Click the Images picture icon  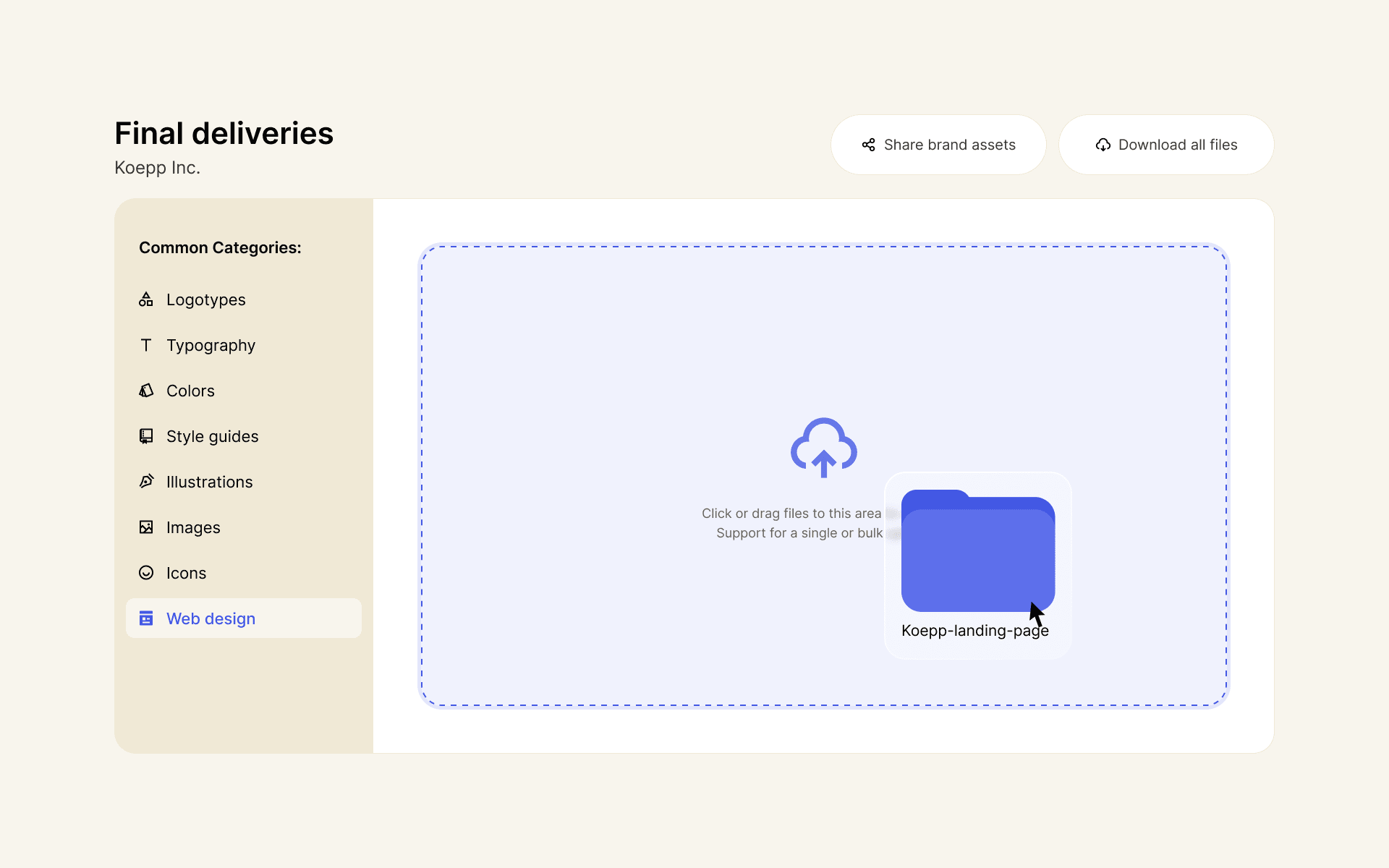click(x=146, y=527)
